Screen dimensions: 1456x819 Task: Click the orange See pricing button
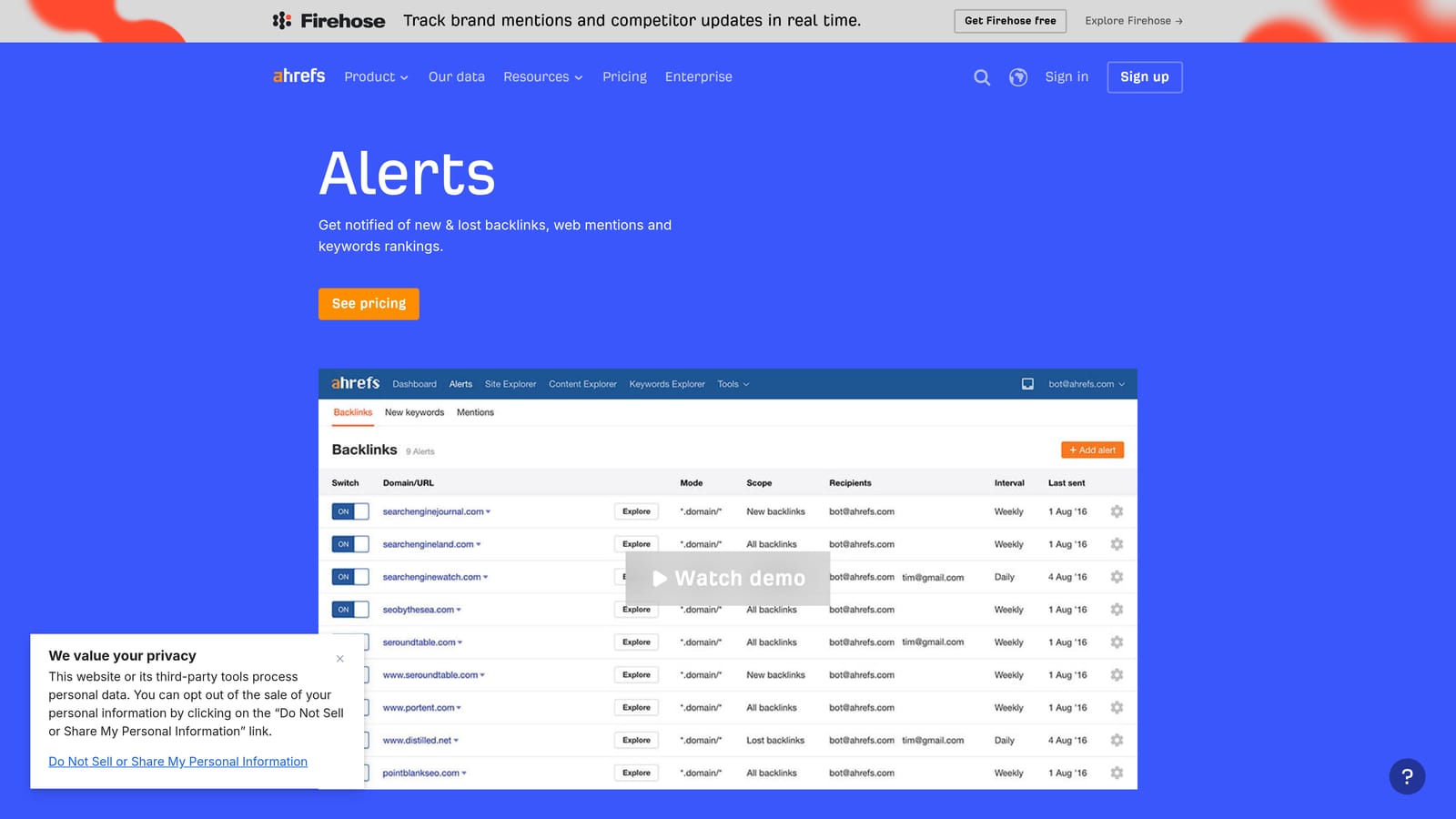tap(369, 304)
